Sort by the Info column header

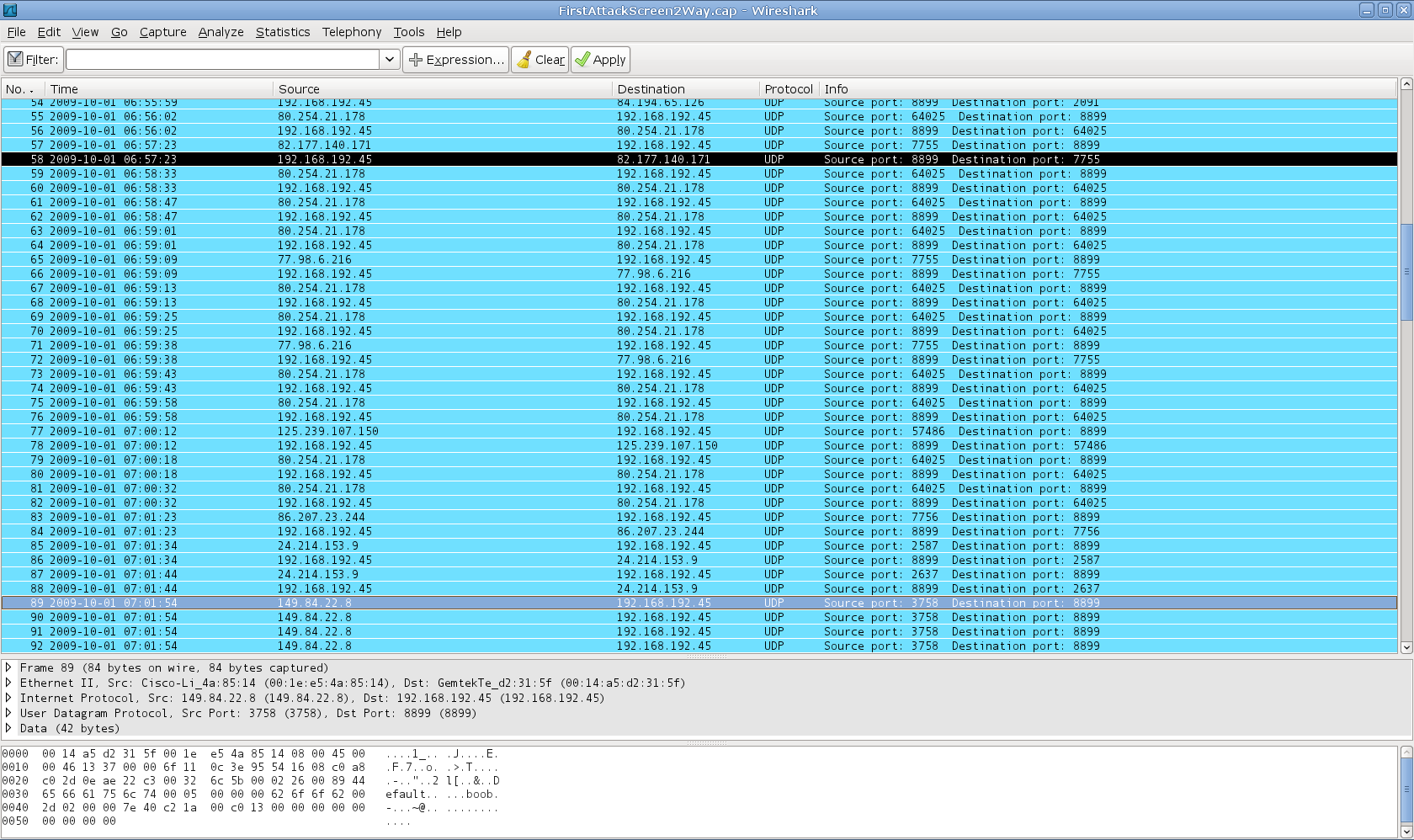coord(1108,88)
